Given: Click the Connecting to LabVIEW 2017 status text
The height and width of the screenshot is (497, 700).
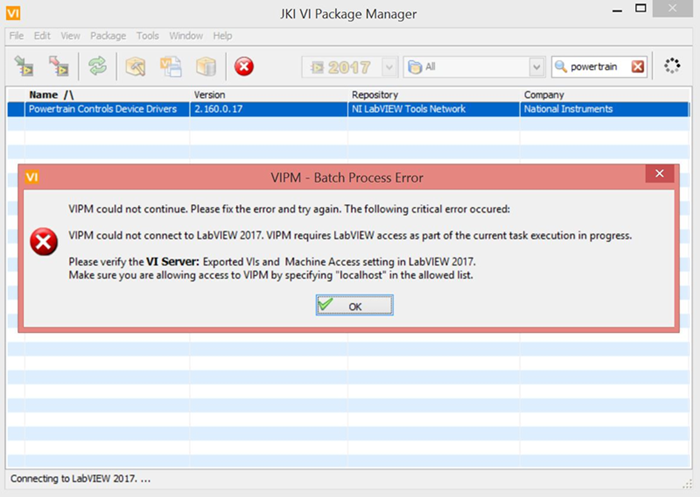Looking at the screenshot, I should (80, 479).
